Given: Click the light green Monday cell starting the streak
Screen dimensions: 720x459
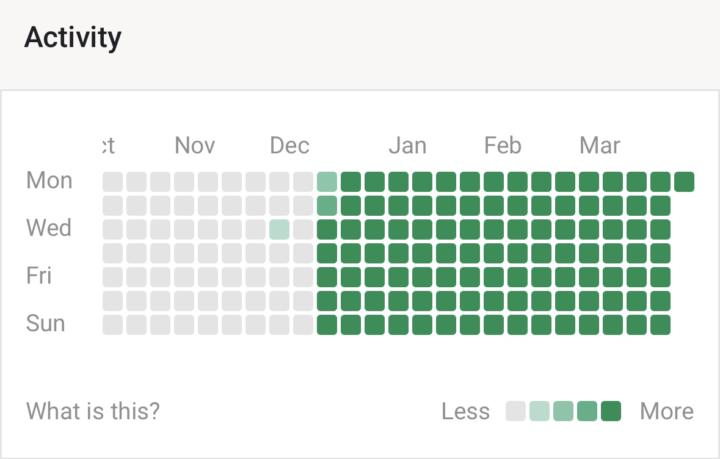Looking at the screenshot, I should [x=327, y=181].
